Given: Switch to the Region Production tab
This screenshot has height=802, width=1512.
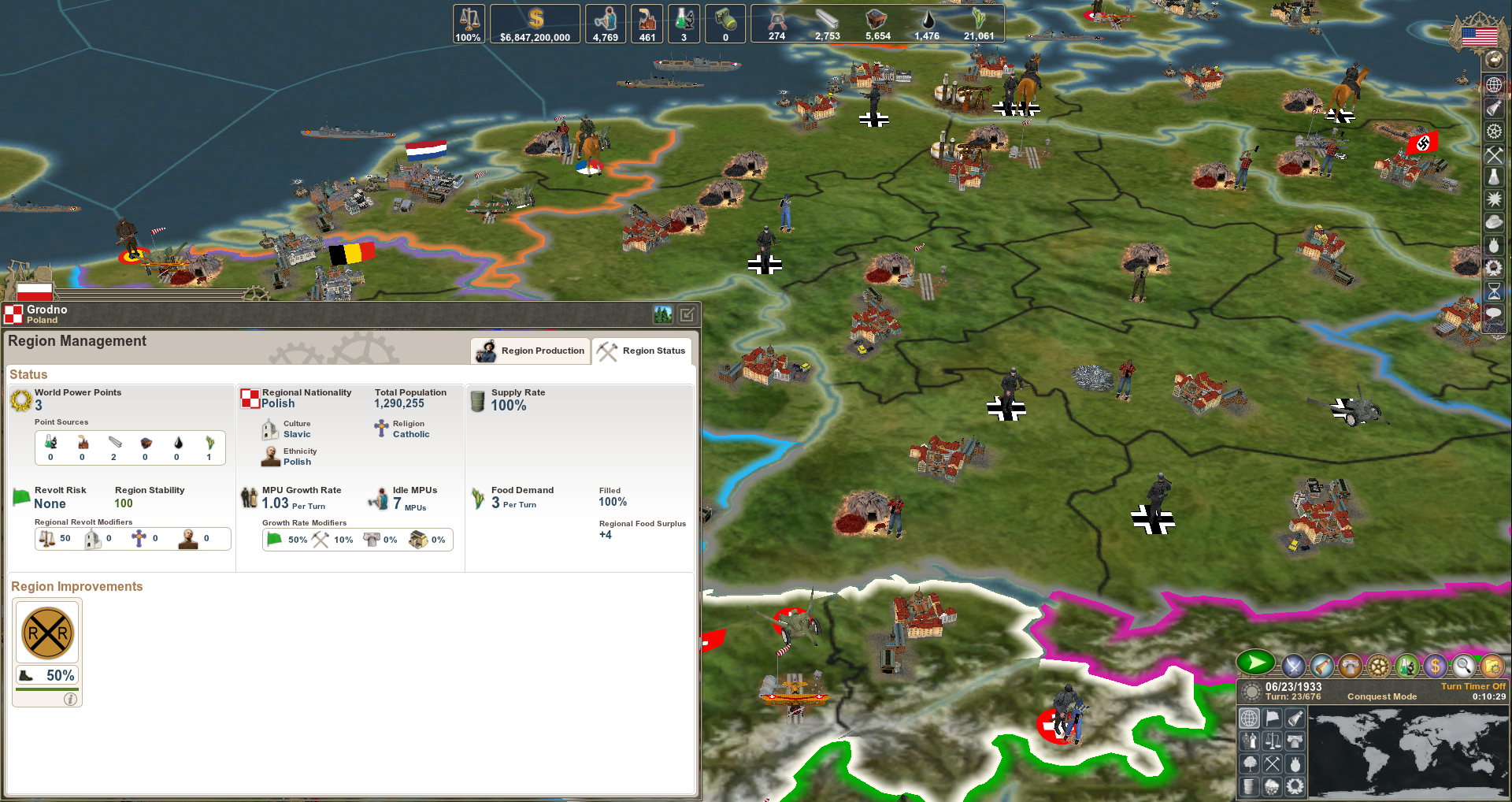Looking at the screenshot, I should point(530,351).
